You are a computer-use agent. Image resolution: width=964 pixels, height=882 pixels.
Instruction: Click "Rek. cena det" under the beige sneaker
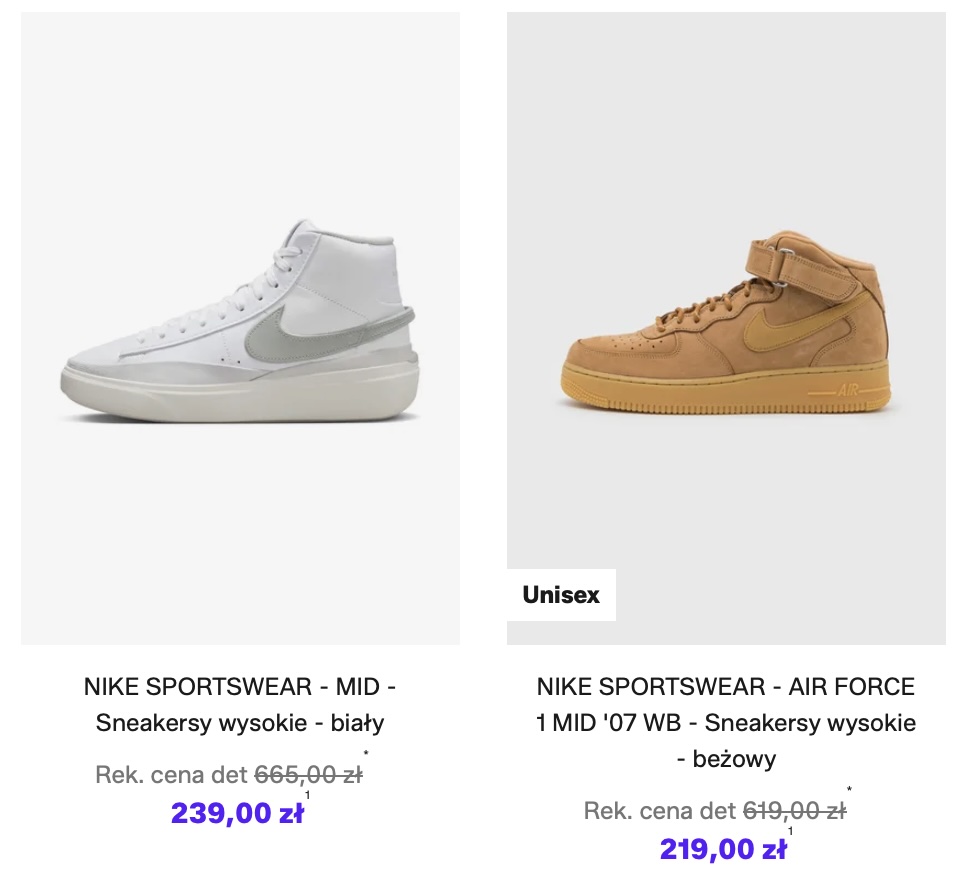(659, 811)
